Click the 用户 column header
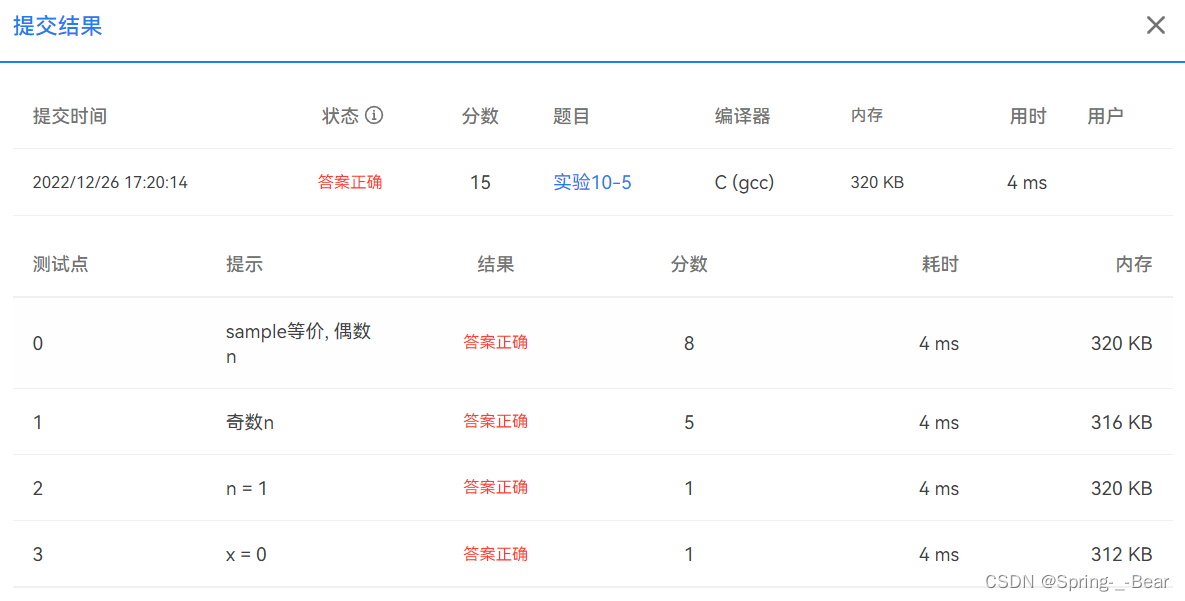The image size is (1185, 601). [1104, 115]
